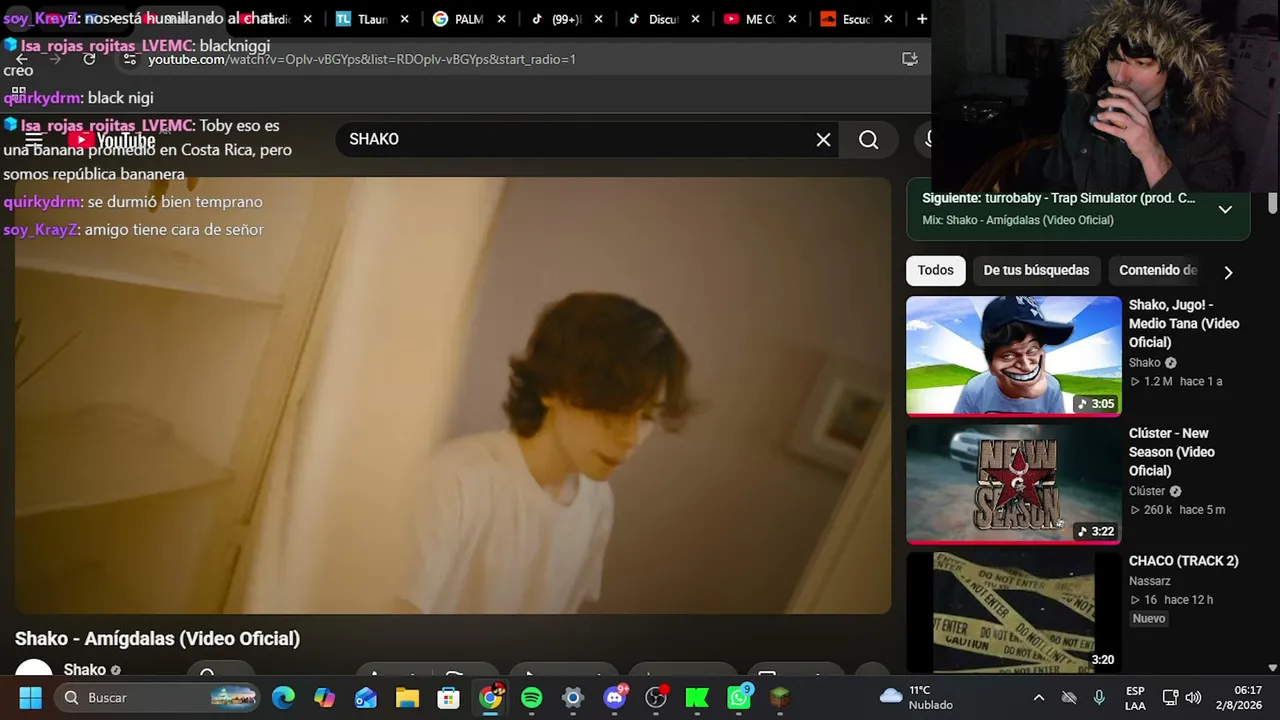Show more filter chips with right arrow
Image resolution: width=1280 pixels, height=720 pixels.
click(x=1228, y=272)
